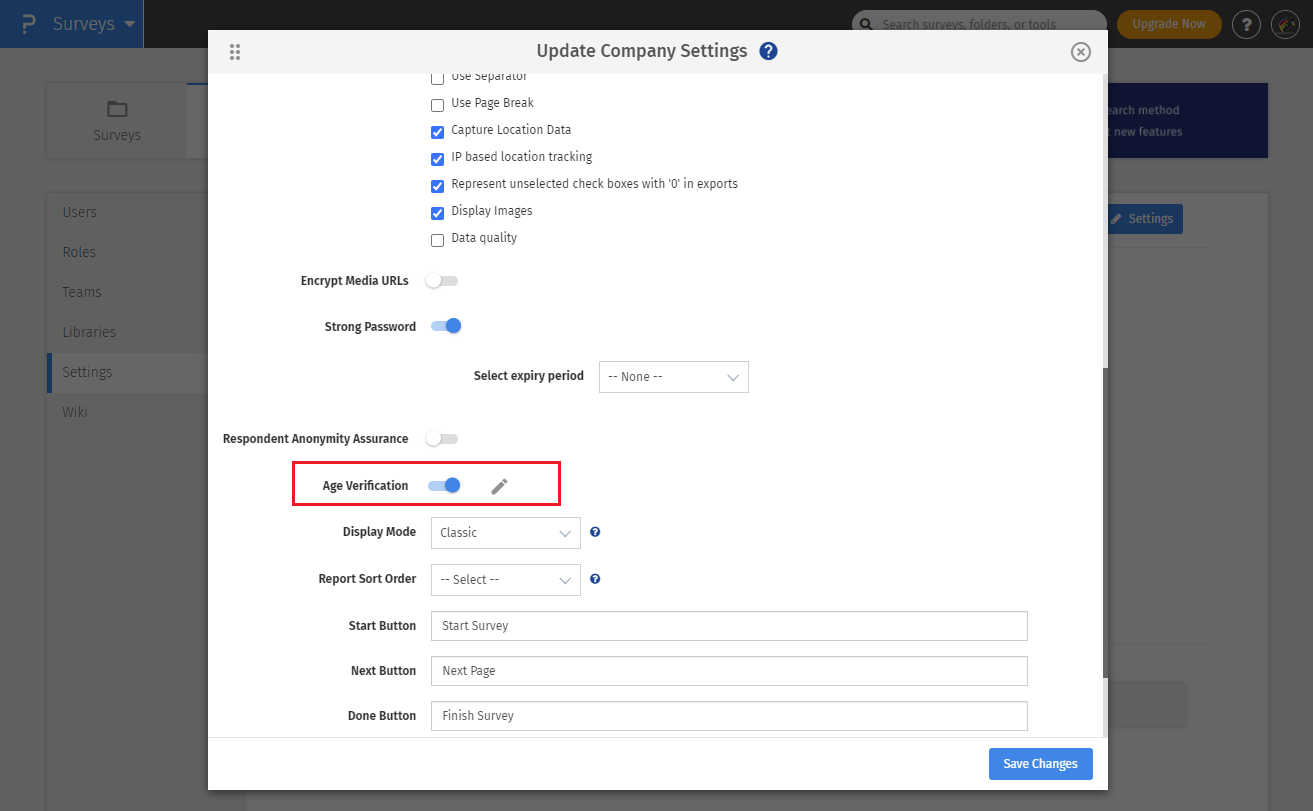Viewport: 1313px width, 811px height.
Task: Enable the Data quality checkbox
Action: pyautogui.click(x=437, y=240)
